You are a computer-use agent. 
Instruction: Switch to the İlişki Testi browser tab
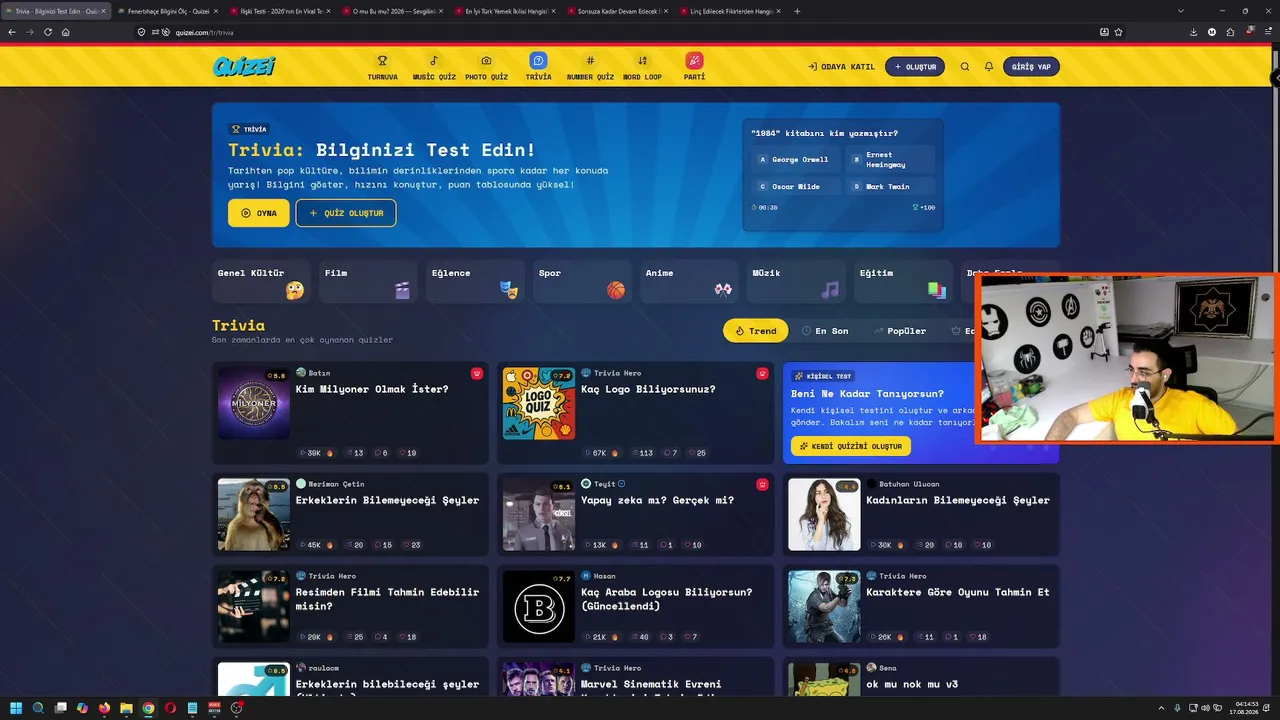(x=280, y=11)
